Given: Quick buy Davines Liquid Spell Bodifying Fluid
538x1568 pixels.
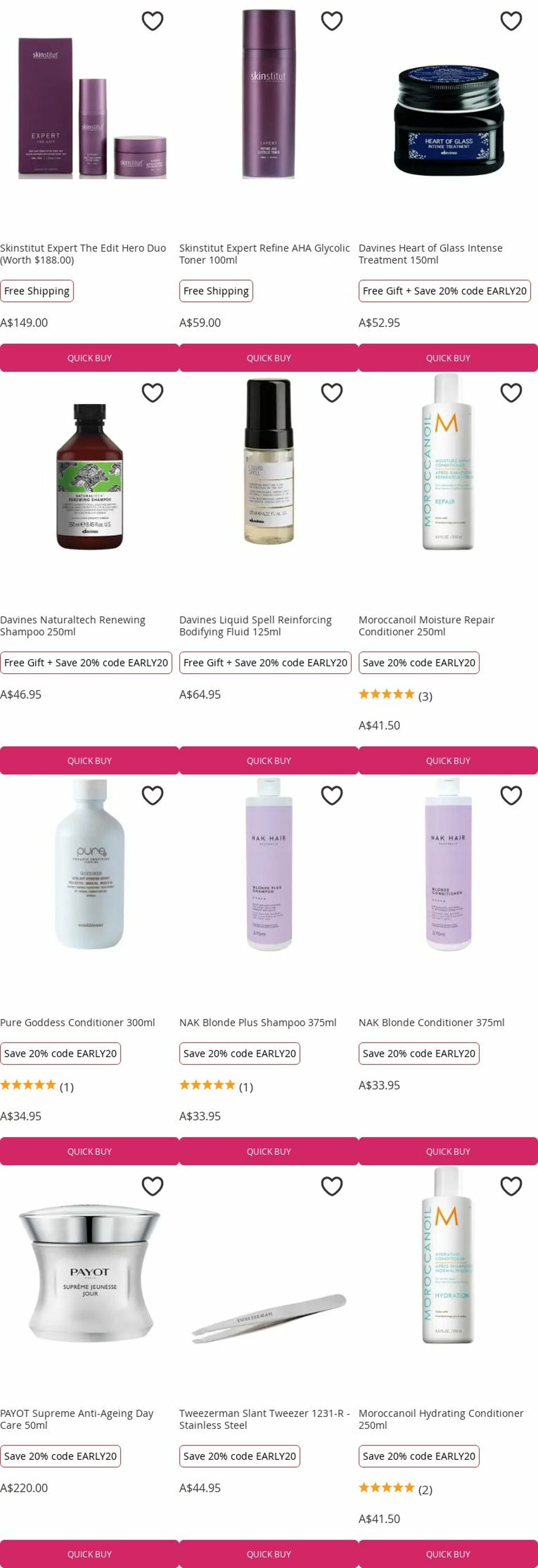Looking at the screenshot, I should (269, 760).
